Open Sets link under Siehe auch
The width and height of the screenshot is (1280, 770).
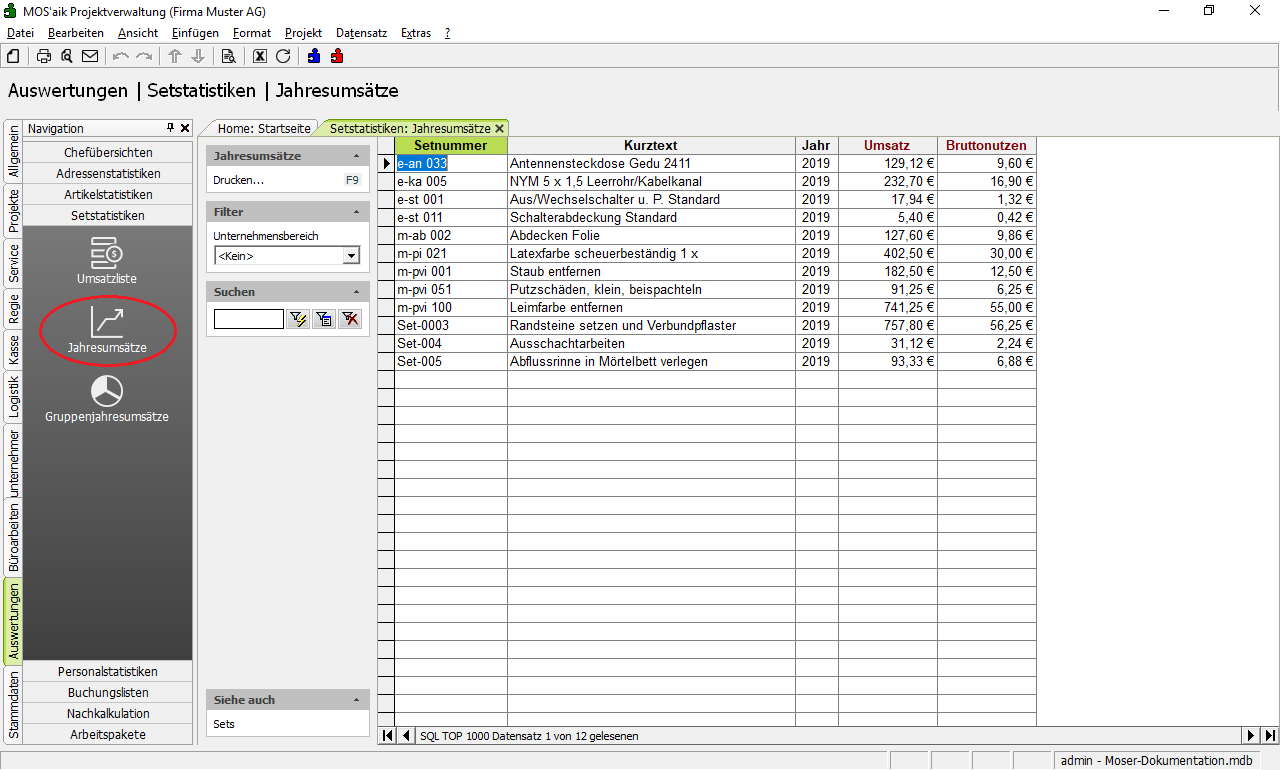tap(224, 724)
